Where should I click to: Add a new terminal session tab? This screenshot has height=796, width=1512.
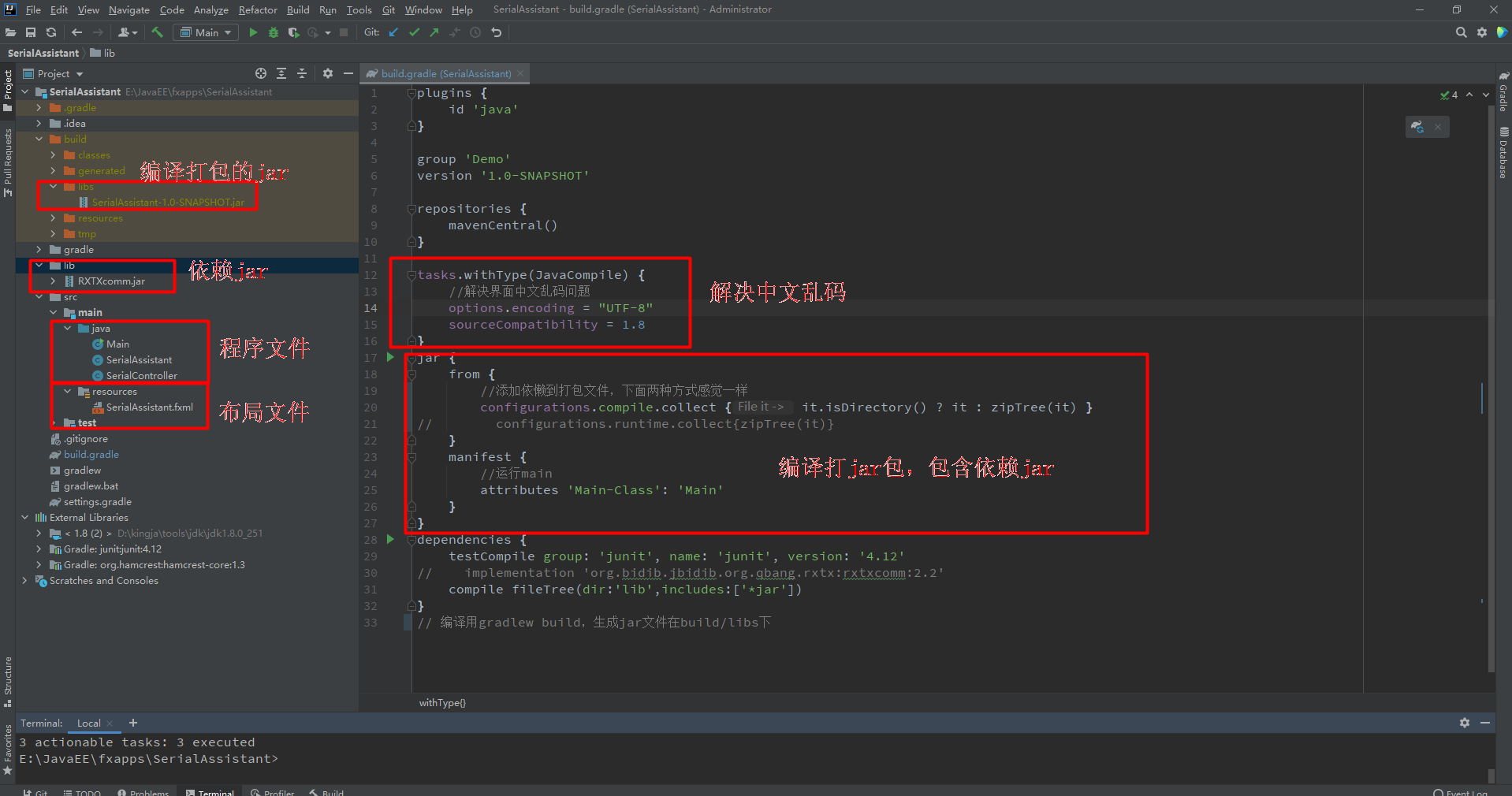[133, 723]
